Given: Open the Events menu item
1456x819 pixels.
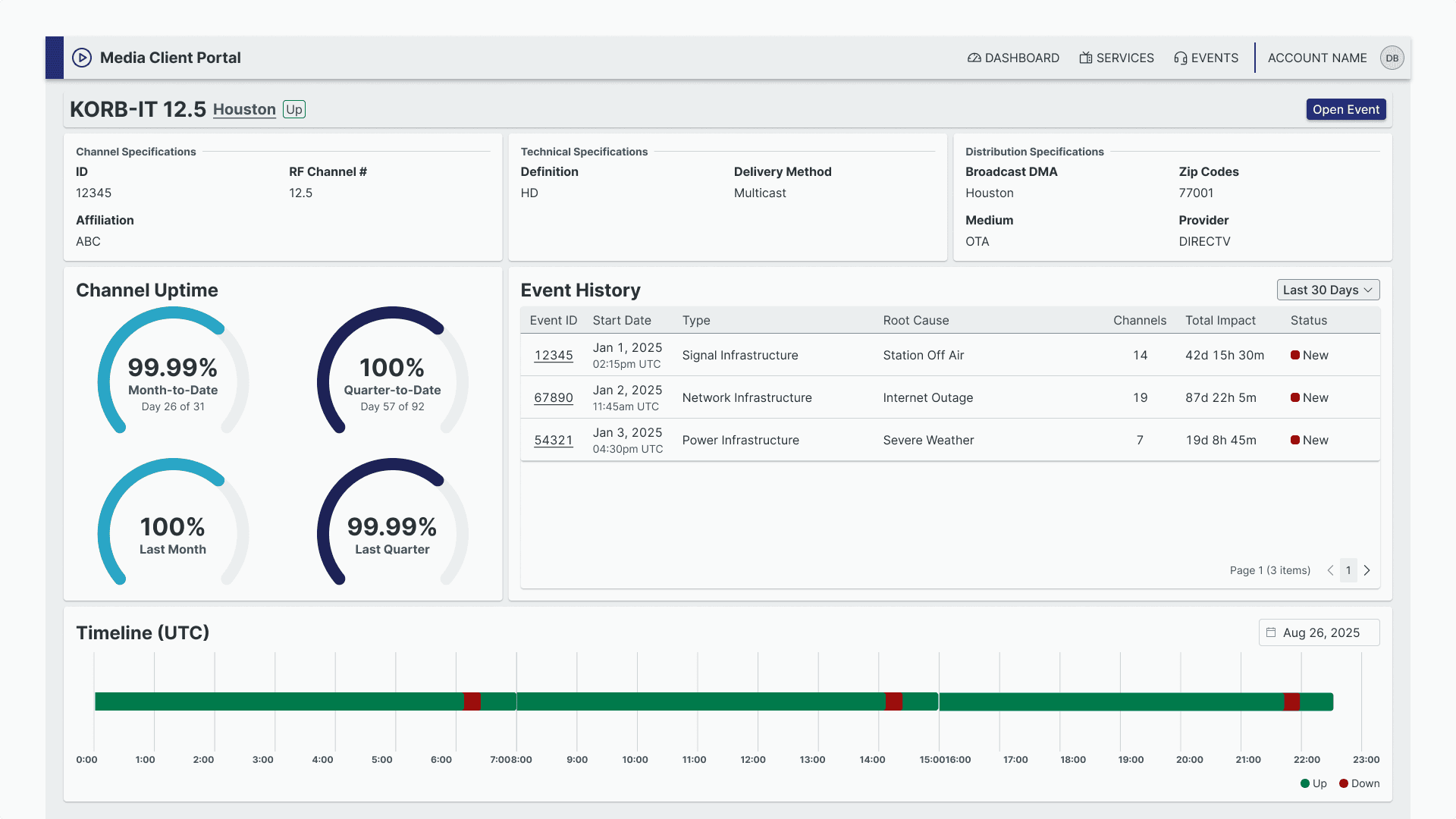Looking at the screenshot, I should (1206, 58).
